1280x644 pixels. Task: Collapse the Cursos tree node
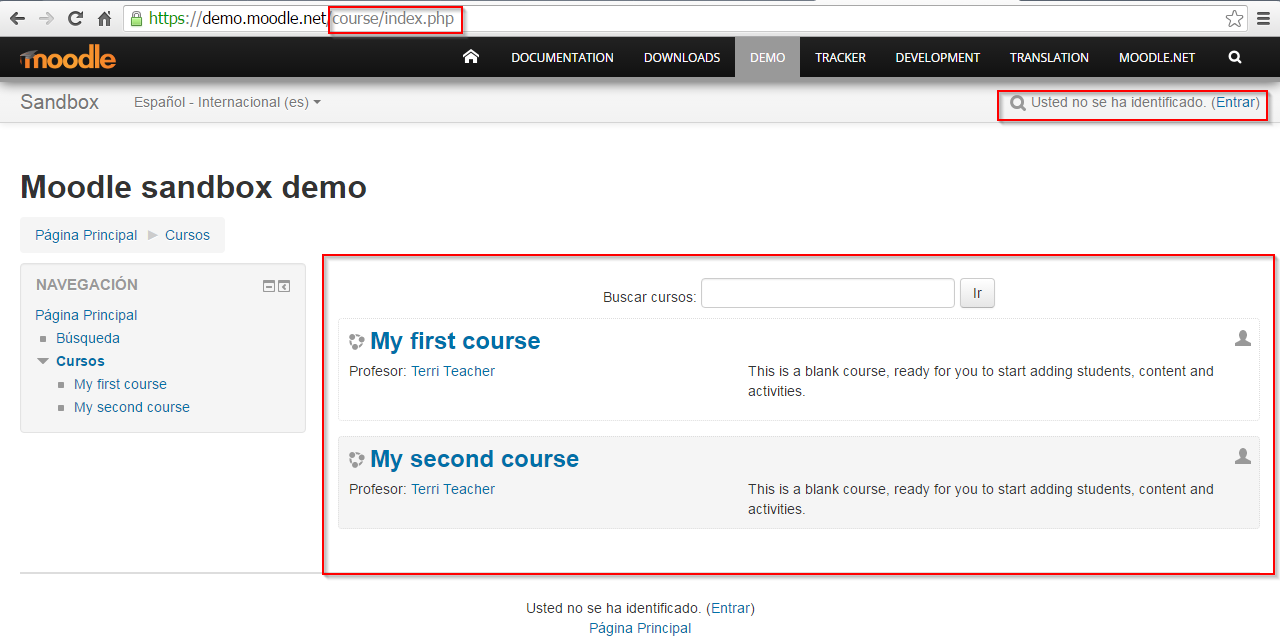[43, 361]
